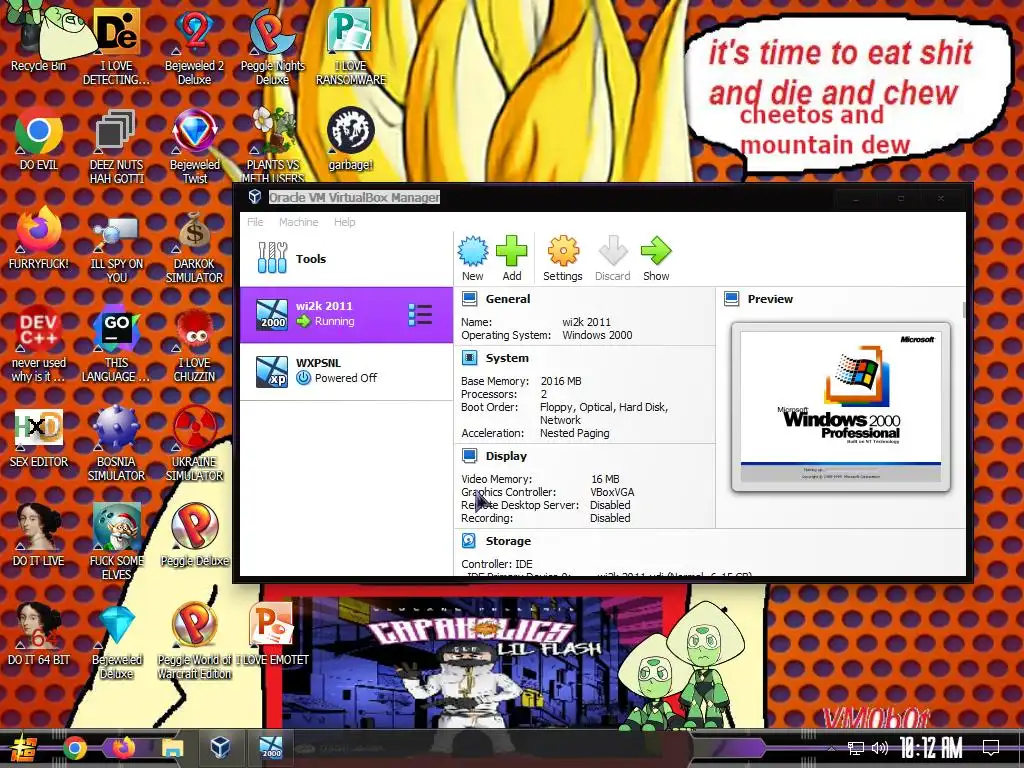Screen dimensions: 1024x768
Task: Click the 10:12 AM taskbar clock
Action: tap(931, 748)
